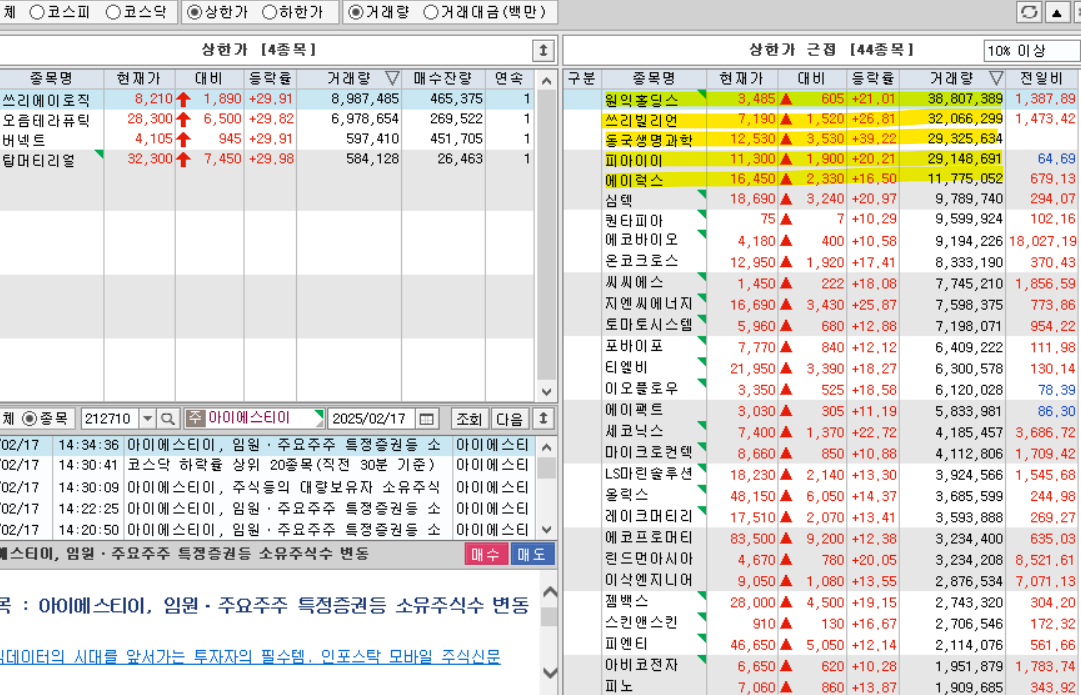Image resolution: width=1081 pixels, height=695 pixels.
Task: Click the 현재가 header in left table
Action: point(139,79)
